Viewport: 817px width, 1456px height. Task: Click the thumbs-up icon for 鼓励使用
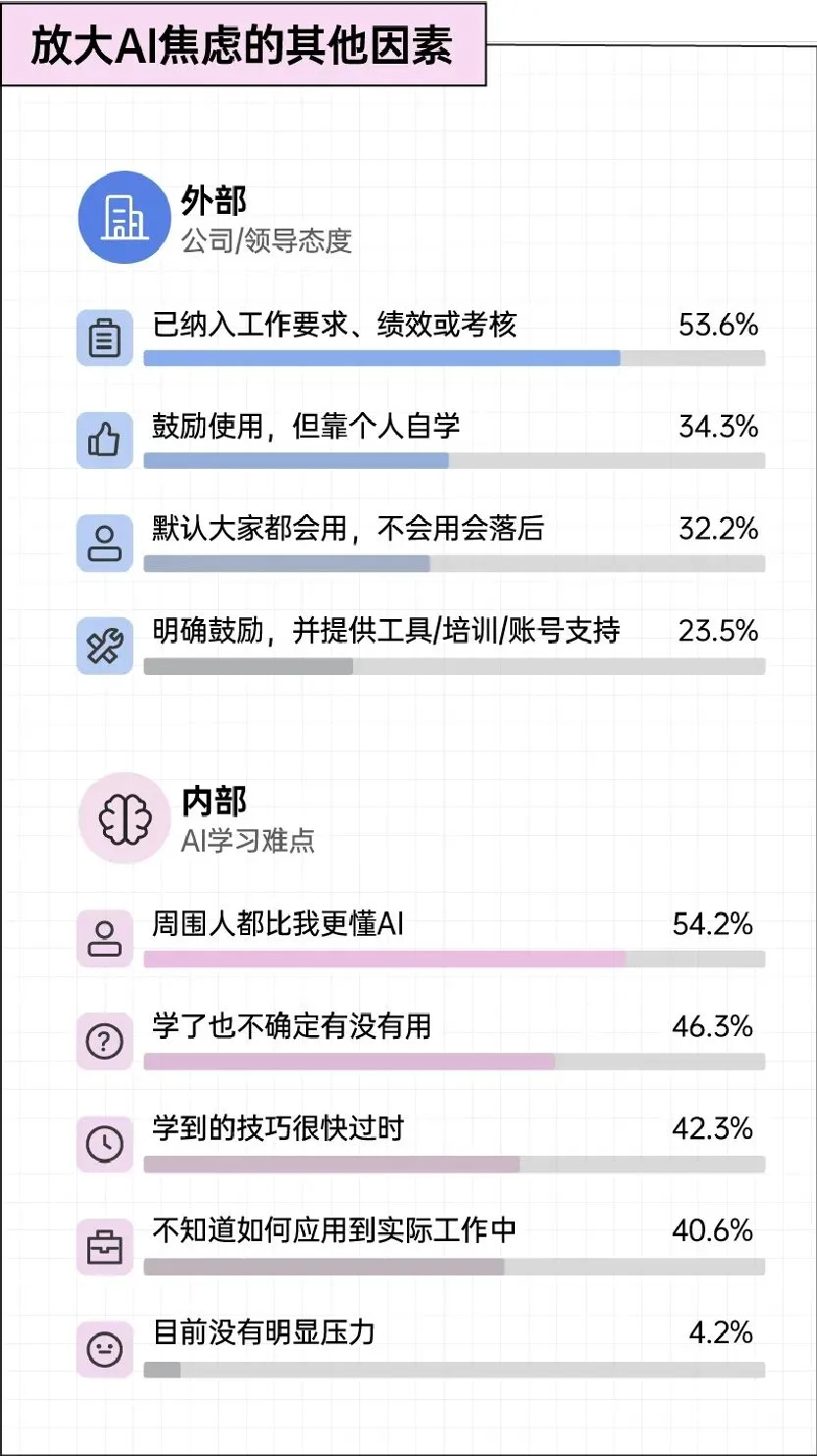coord(105,441)
